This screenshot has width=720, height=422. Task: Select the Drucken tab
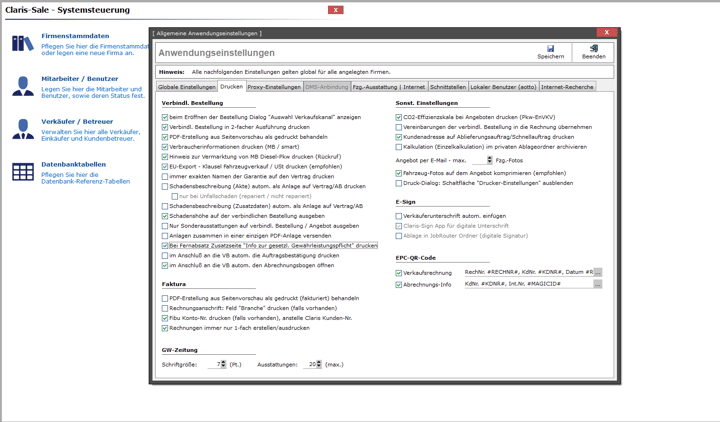231,86
